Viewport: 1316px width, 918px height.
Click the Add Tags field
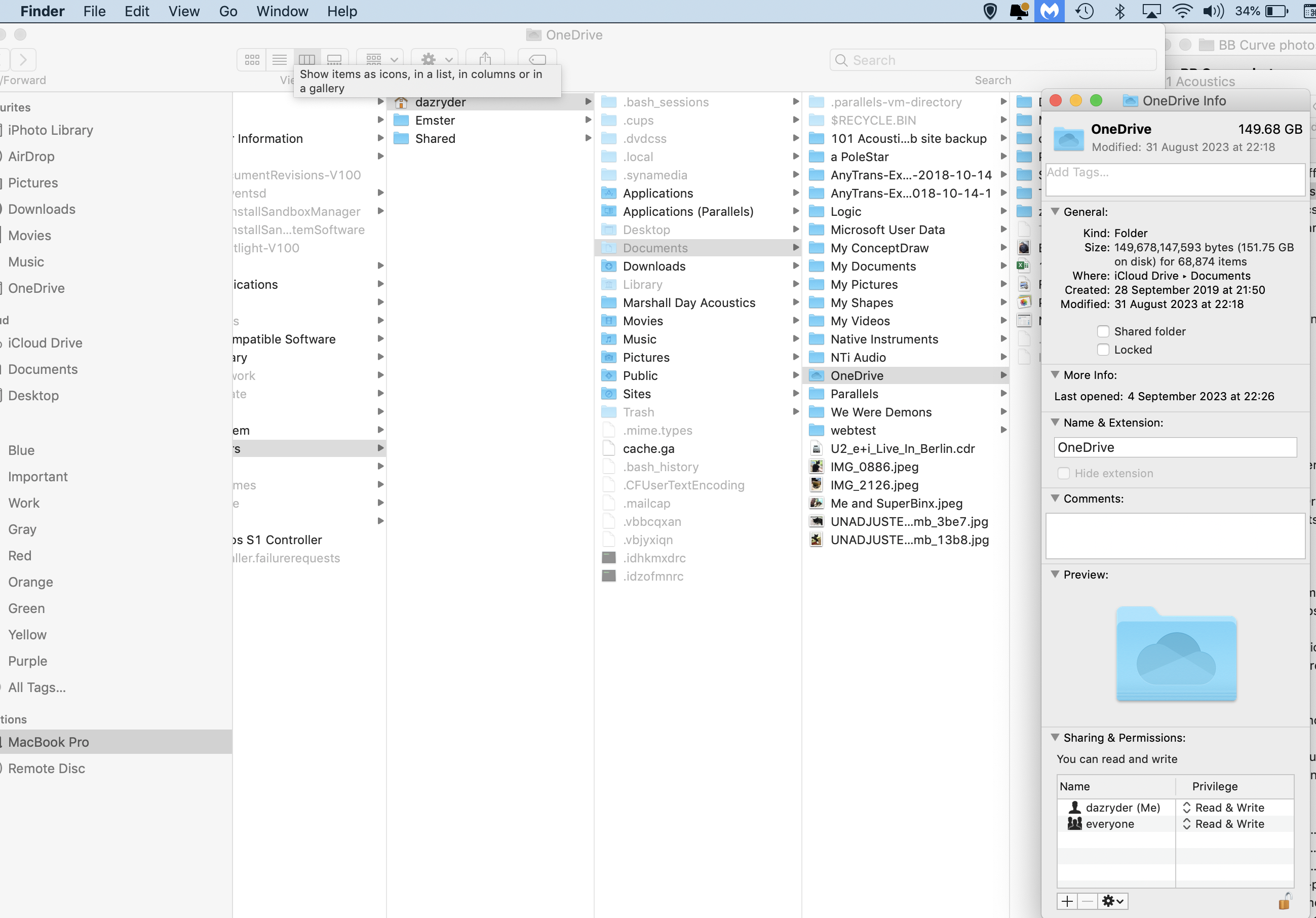pyautogui.click(x=1175, y=179)
